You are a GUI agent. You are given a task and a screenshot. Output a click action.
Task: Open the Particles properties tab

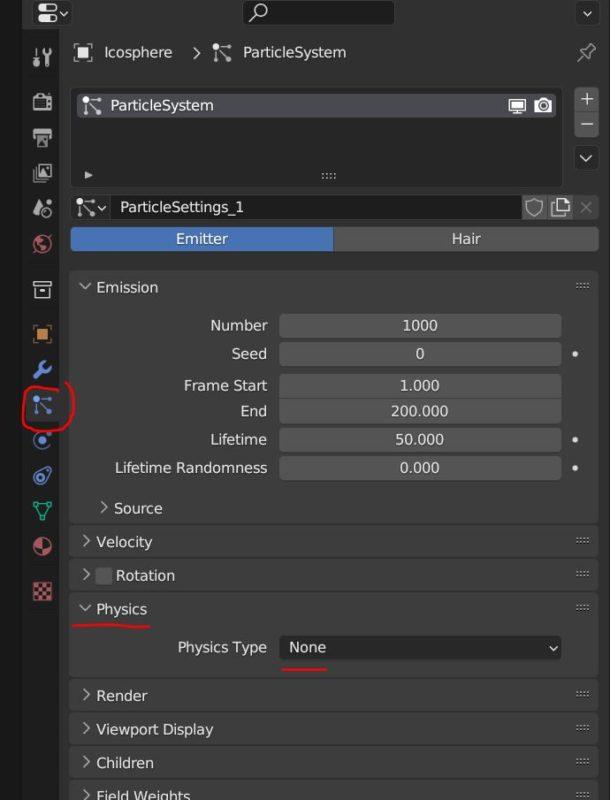(42, 405)
